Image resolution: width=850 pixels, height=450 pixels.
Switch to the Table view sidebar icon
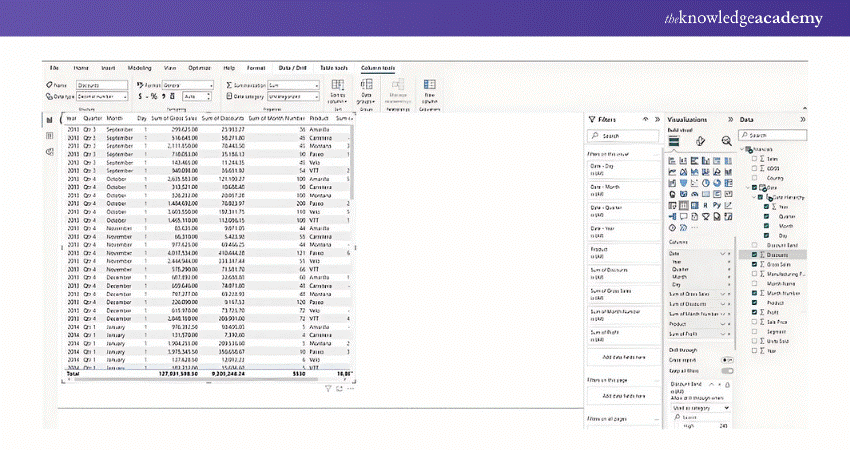click(50, 135)
